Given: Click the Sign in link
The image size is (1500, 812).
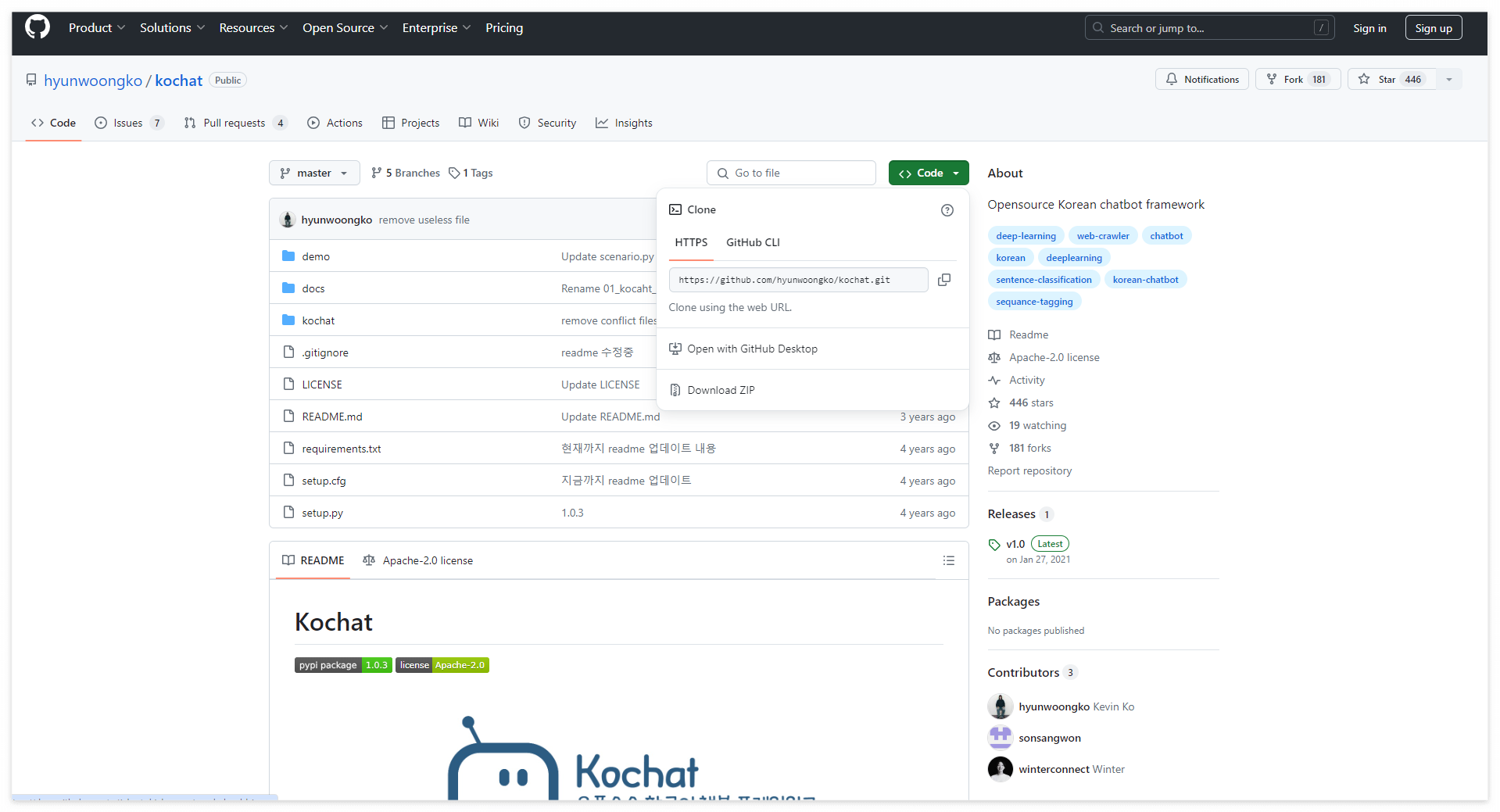Looking at the screenshot, I should pos(1369,28).
